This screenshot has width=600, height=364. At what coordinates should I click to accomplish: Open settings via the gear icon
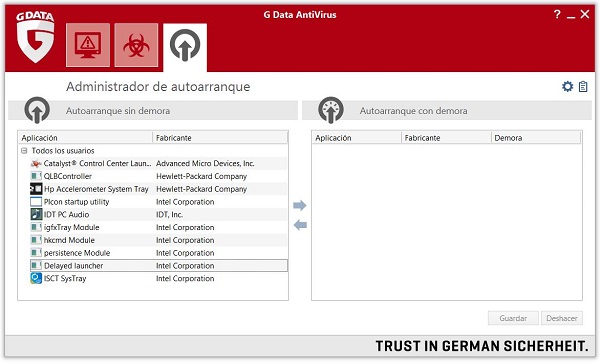(567, 87)
